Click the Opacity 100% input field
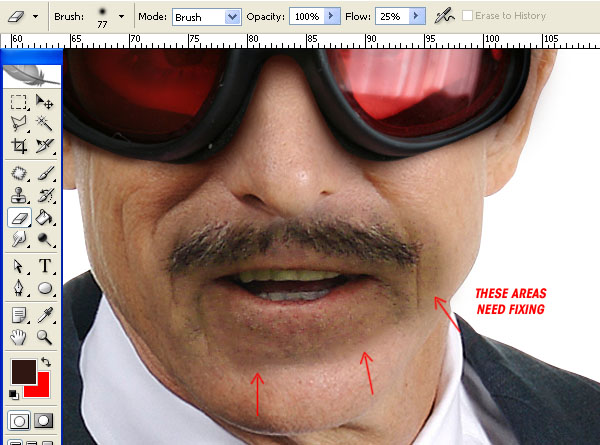This screenshot has height=445, width=600. (x=307, y=16)
